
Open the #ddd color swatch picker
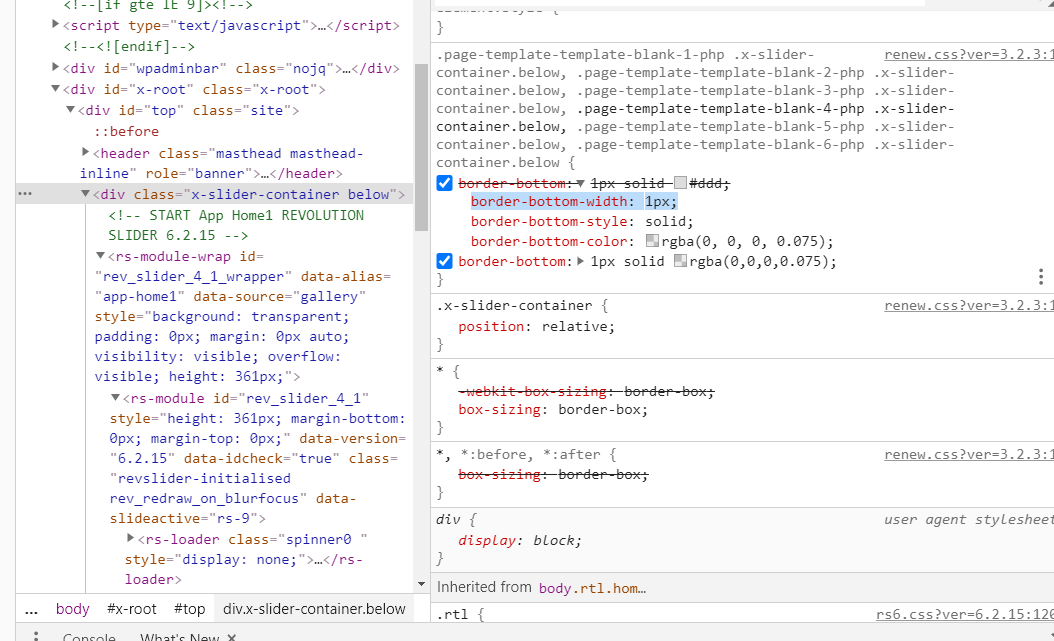pyautogui.click(x=680, y=183)
